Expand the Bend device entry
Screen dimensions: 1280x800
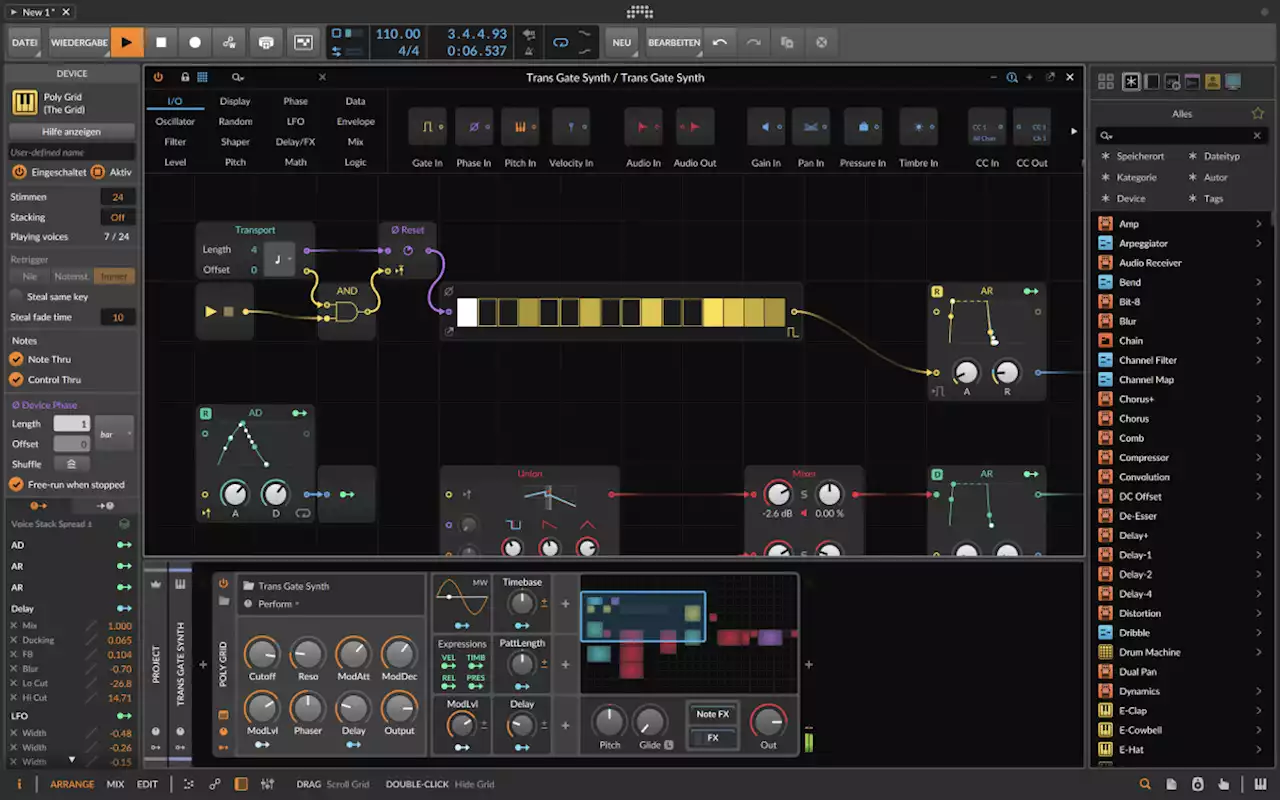[x=1259, y=282]
